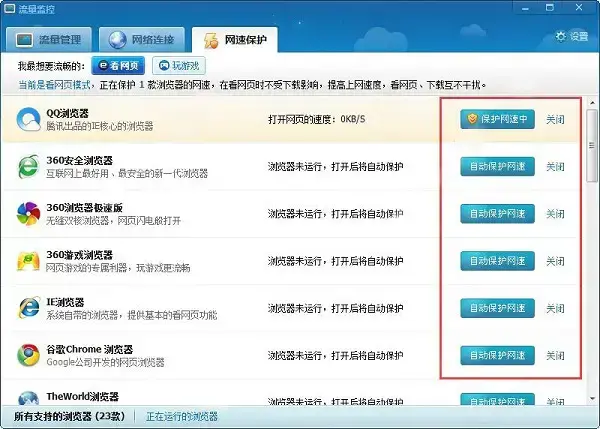The height and width of the screenshot is (429, 600).
Task: Click 自动保护网速 for 360安全浏览器
Action: (497, 166)
